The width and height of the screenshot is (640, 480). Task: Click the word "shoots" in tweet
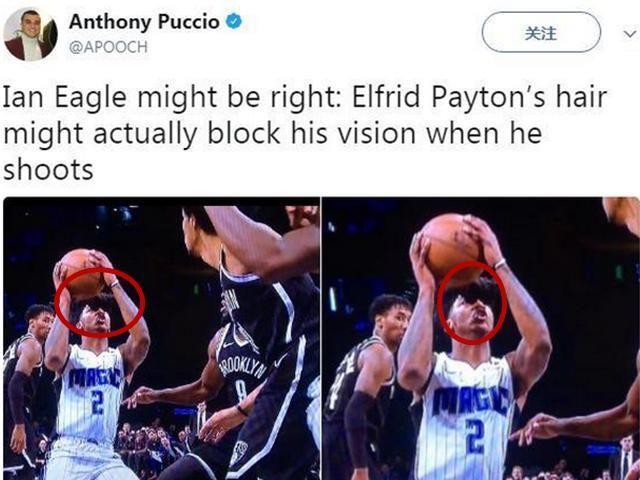pos(49,169)
